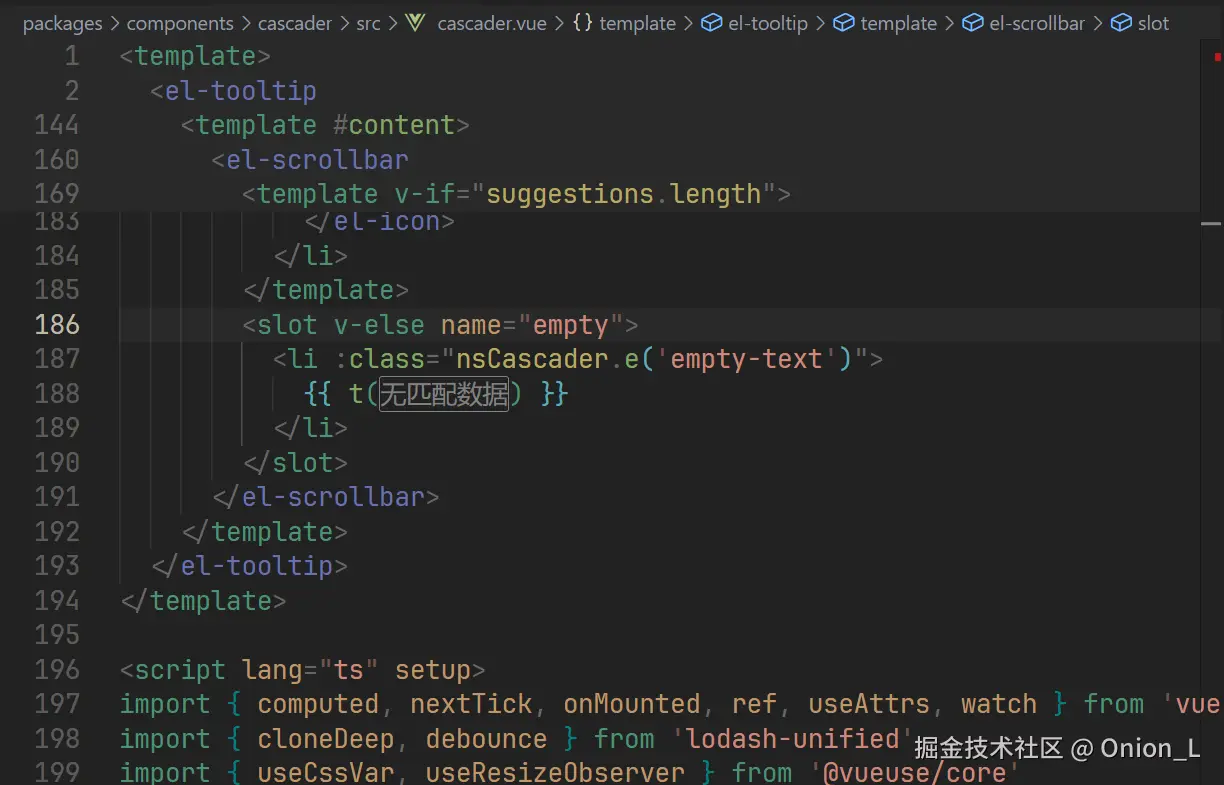Open the cascader folder breadcrumb
The width and height of the screenshot is (1224, 785).
[x=295, y=23]
